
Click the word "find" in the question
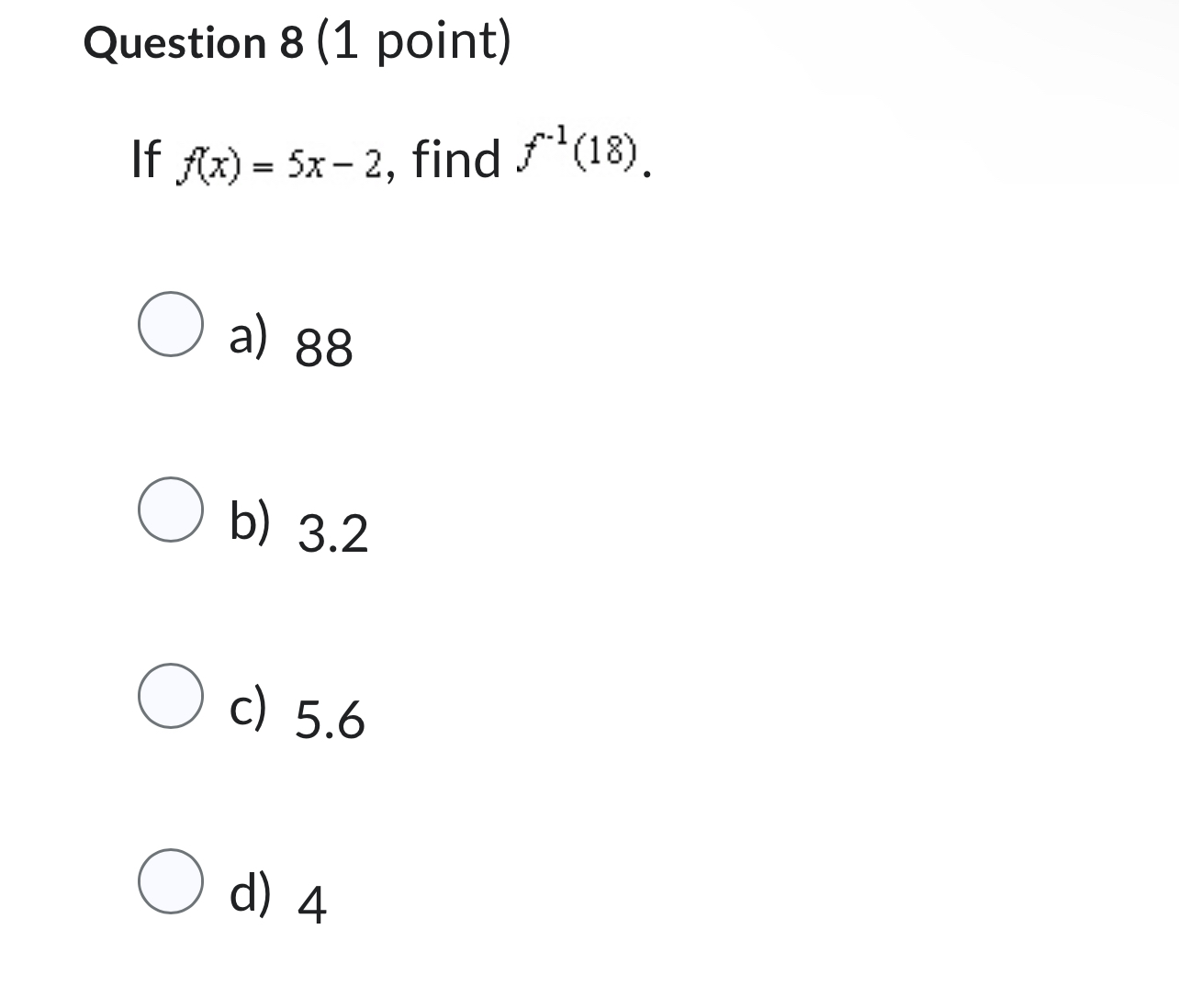pos(456,156)
